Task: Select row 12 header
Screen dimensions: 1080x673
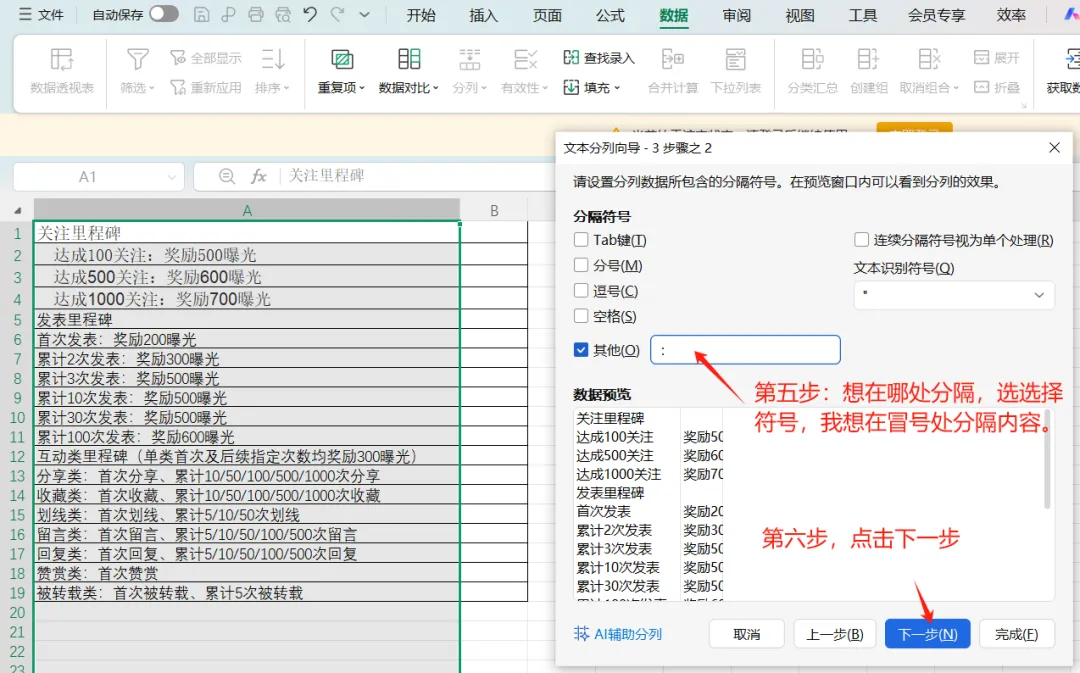Action: 17,457
